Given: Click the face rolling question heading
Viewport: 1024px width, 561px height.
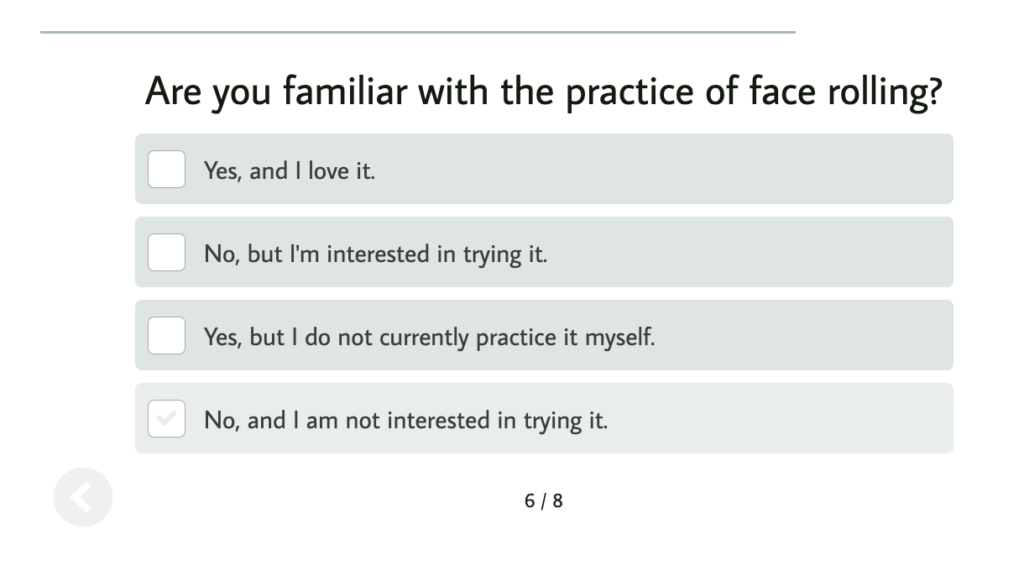Looking at the screenshot, I should tap(544, 91).
